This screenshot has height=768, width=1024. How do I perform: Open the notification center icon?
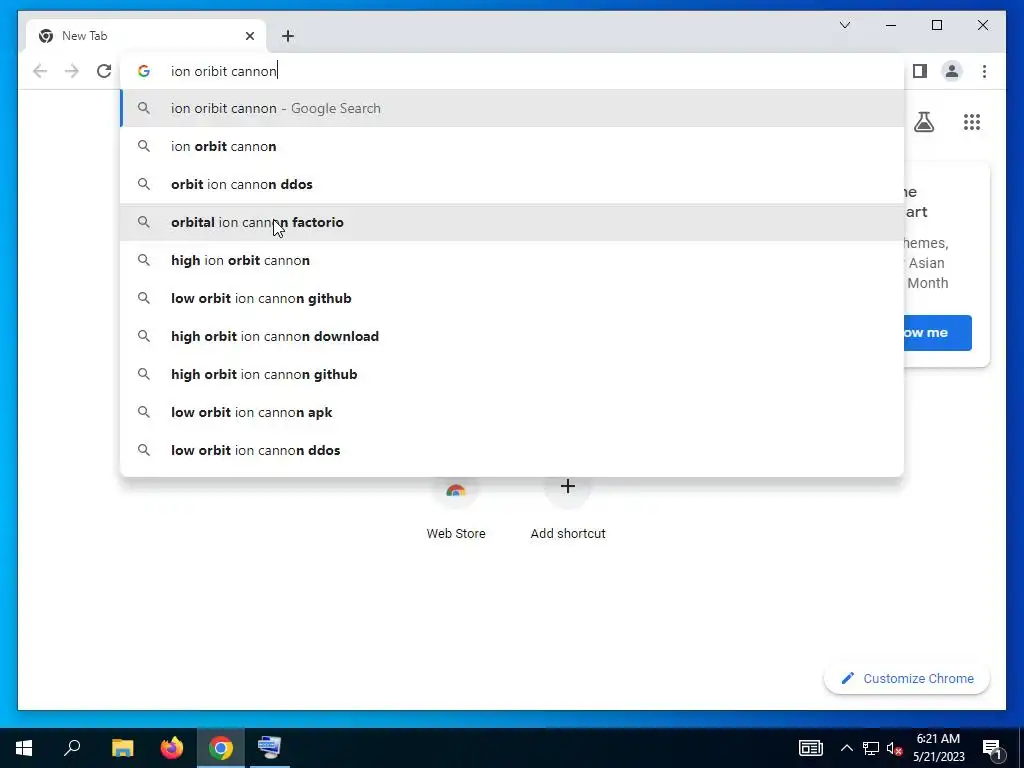(992, 748)
